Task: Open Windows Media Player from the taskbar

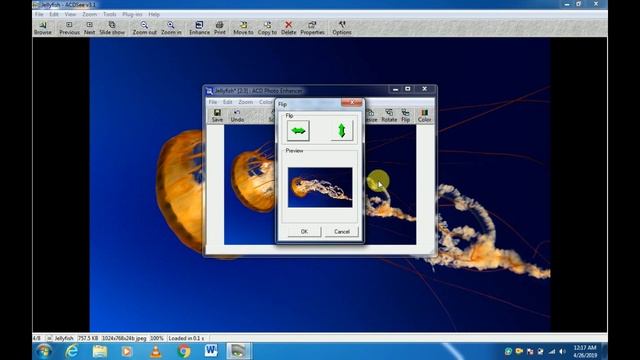Action: click(x=127, y=351)
